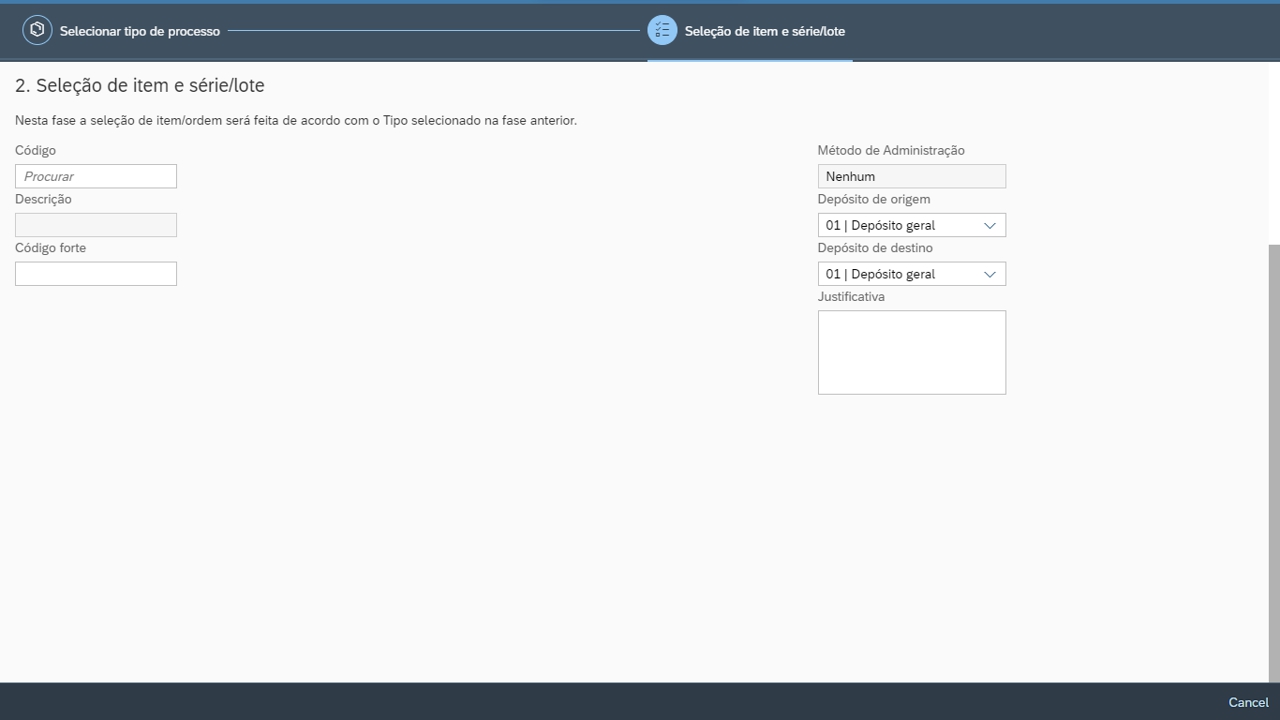Click the process type step icon

[x=37, y=30]
